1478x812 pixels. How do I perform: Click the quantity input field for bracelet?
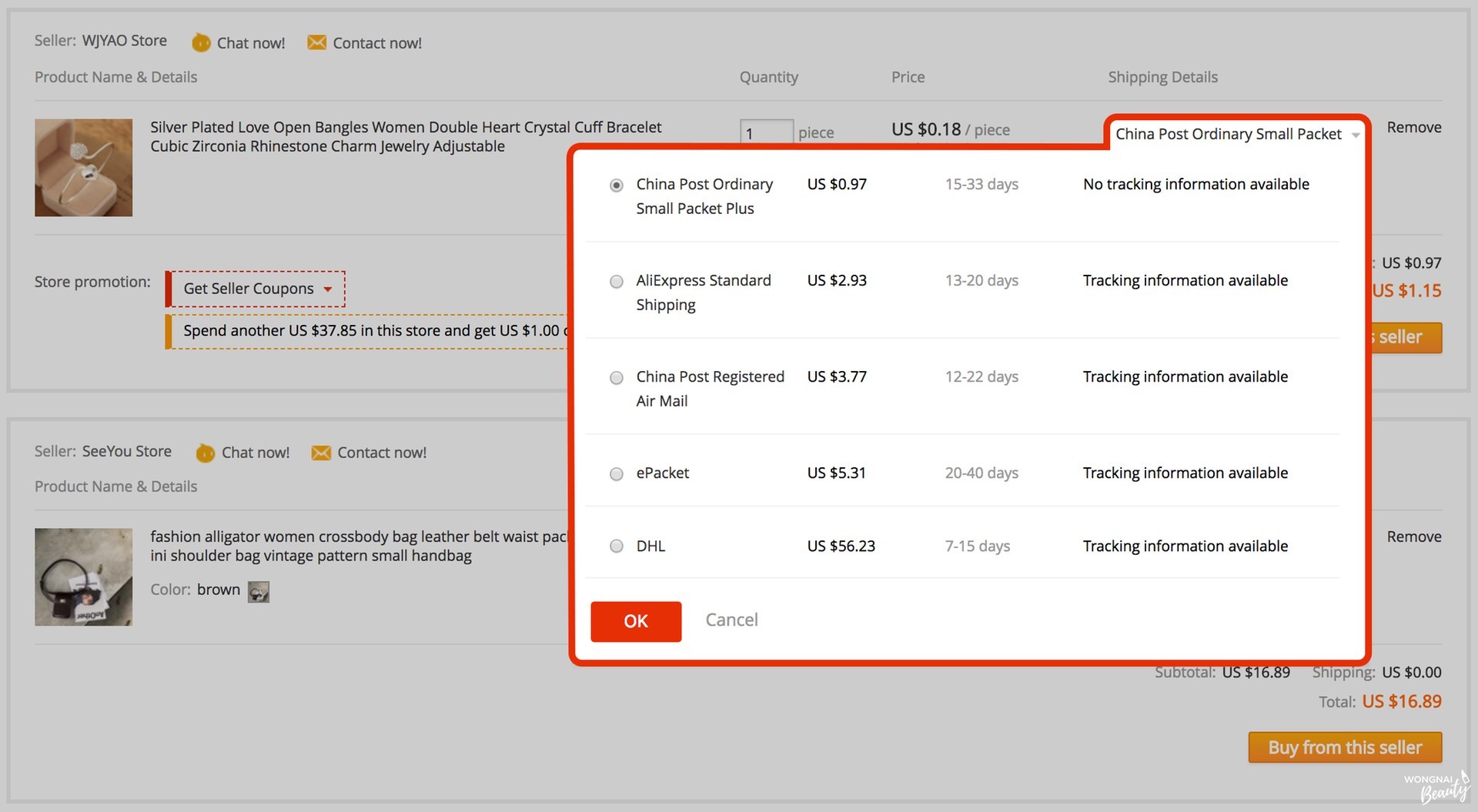point(767,132)
